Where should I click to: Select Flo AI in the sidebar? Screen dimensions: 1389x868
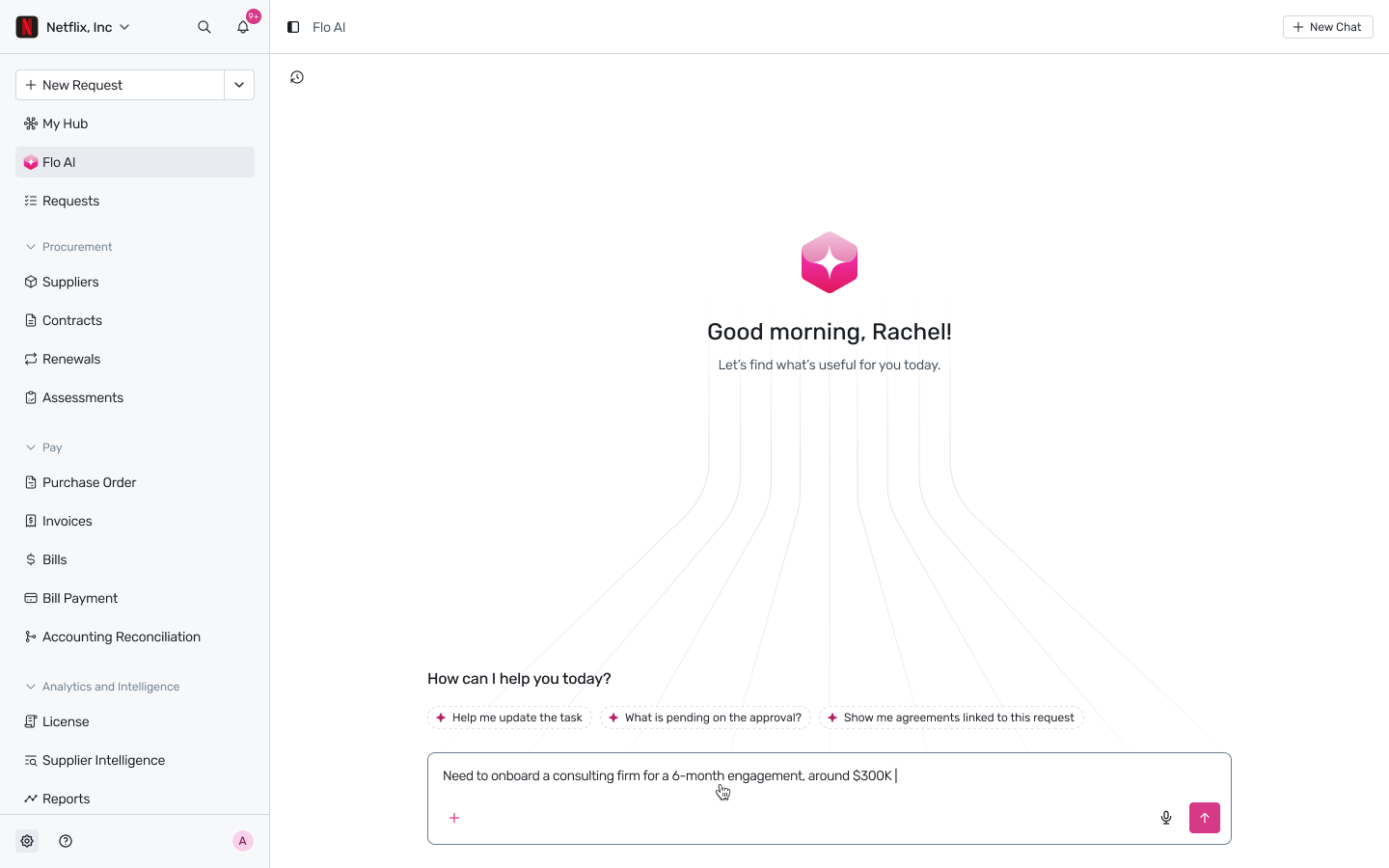click(x=135, y=162)
